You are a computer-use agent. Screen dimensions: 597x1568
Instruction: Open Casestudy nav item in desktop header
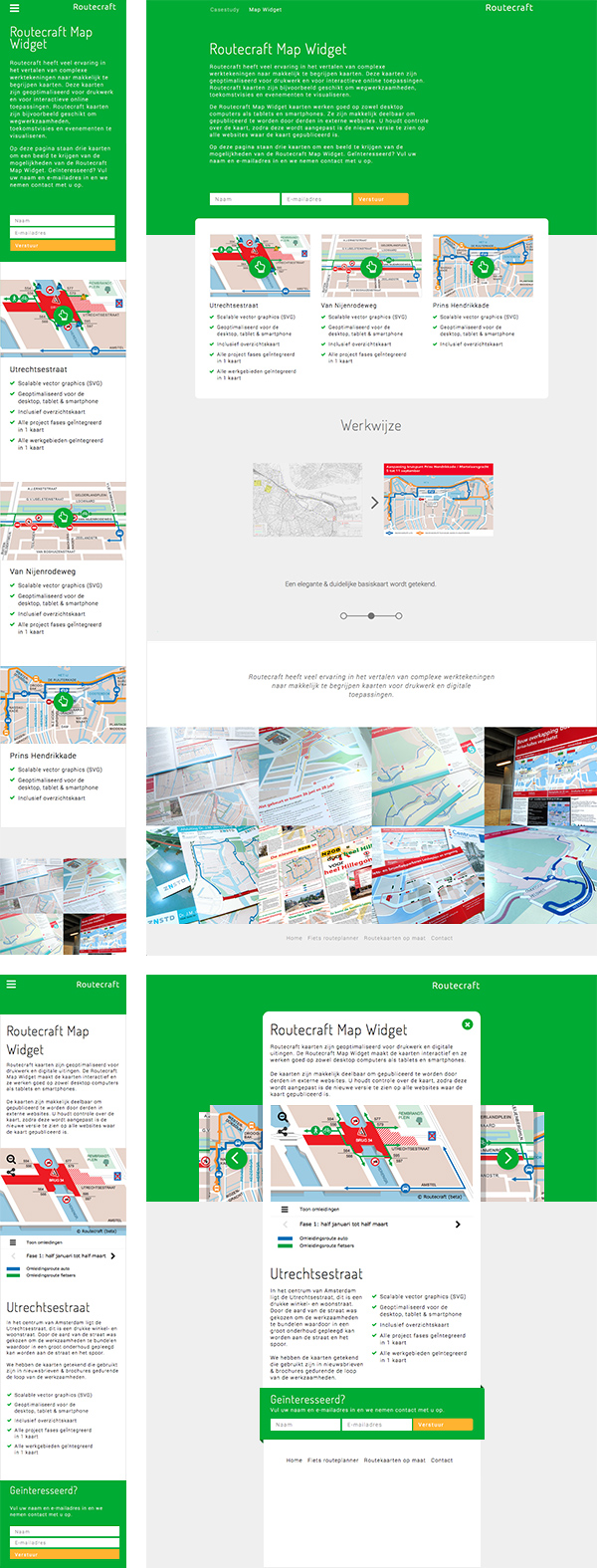coord(225,9)
